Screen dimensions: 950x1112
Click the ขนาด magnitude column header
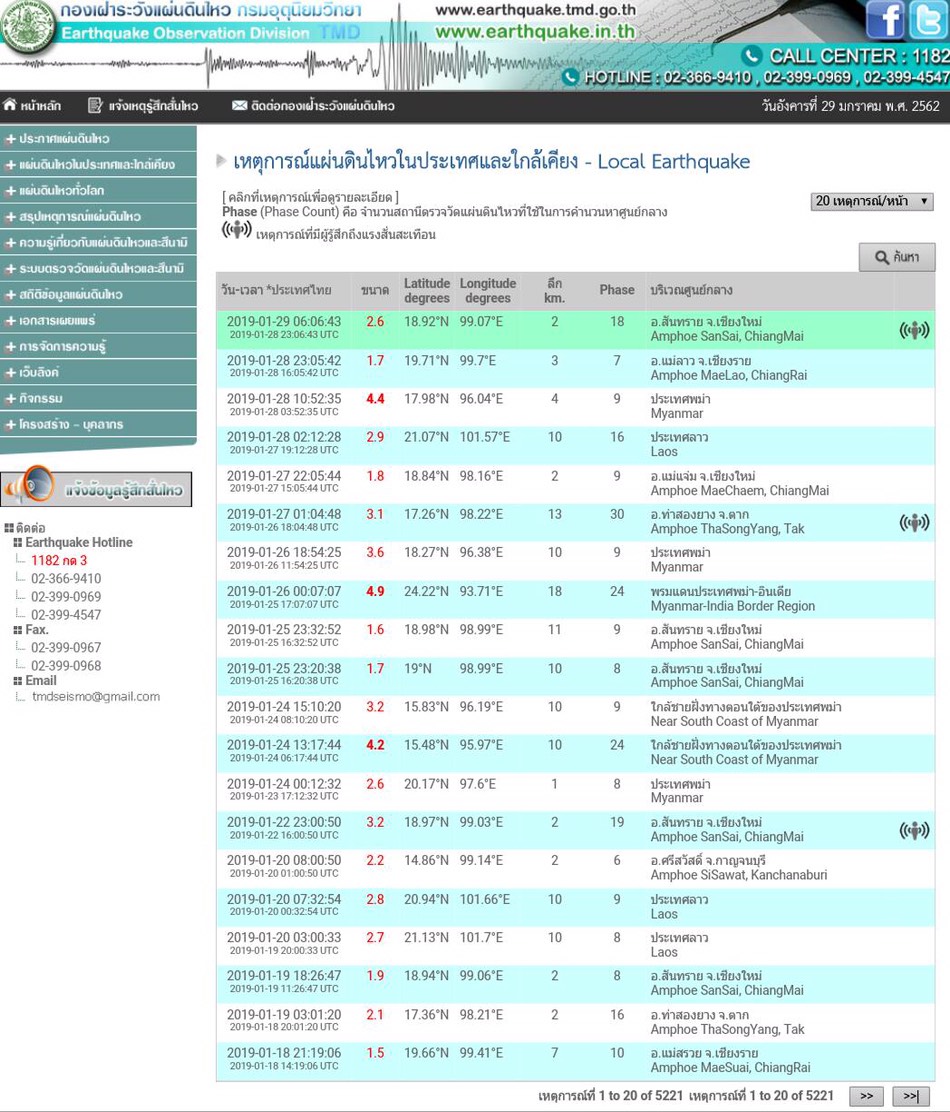point(375,290)
